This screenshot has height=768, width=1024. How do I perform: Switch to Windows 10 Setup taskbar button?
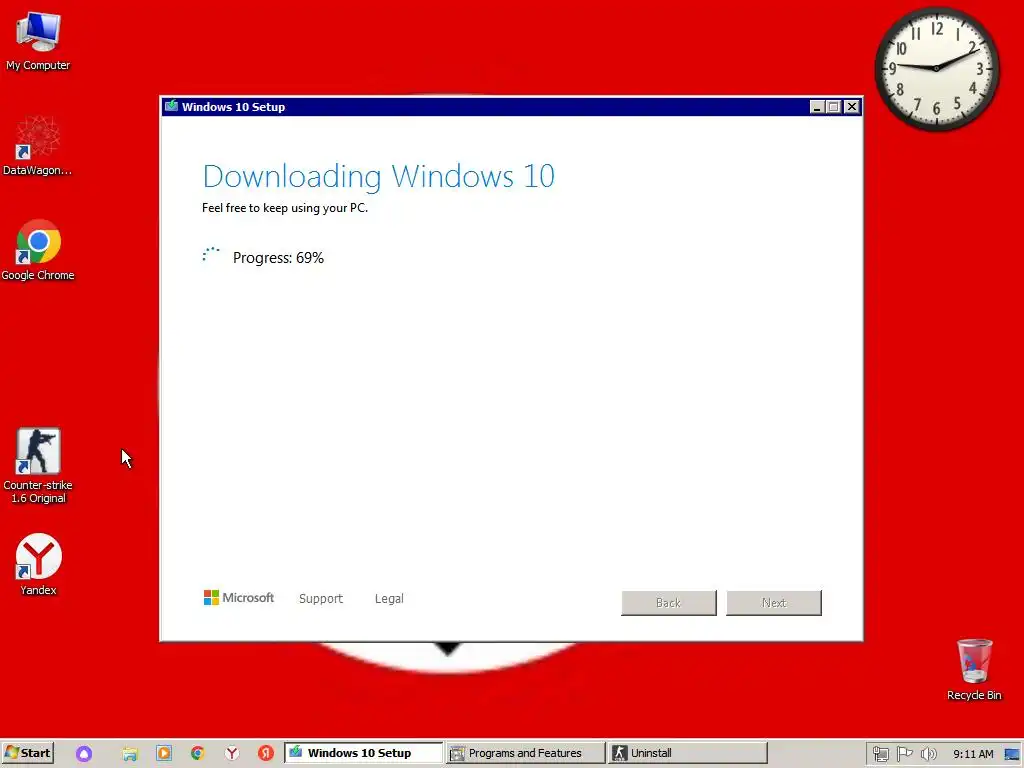[363, 753]
